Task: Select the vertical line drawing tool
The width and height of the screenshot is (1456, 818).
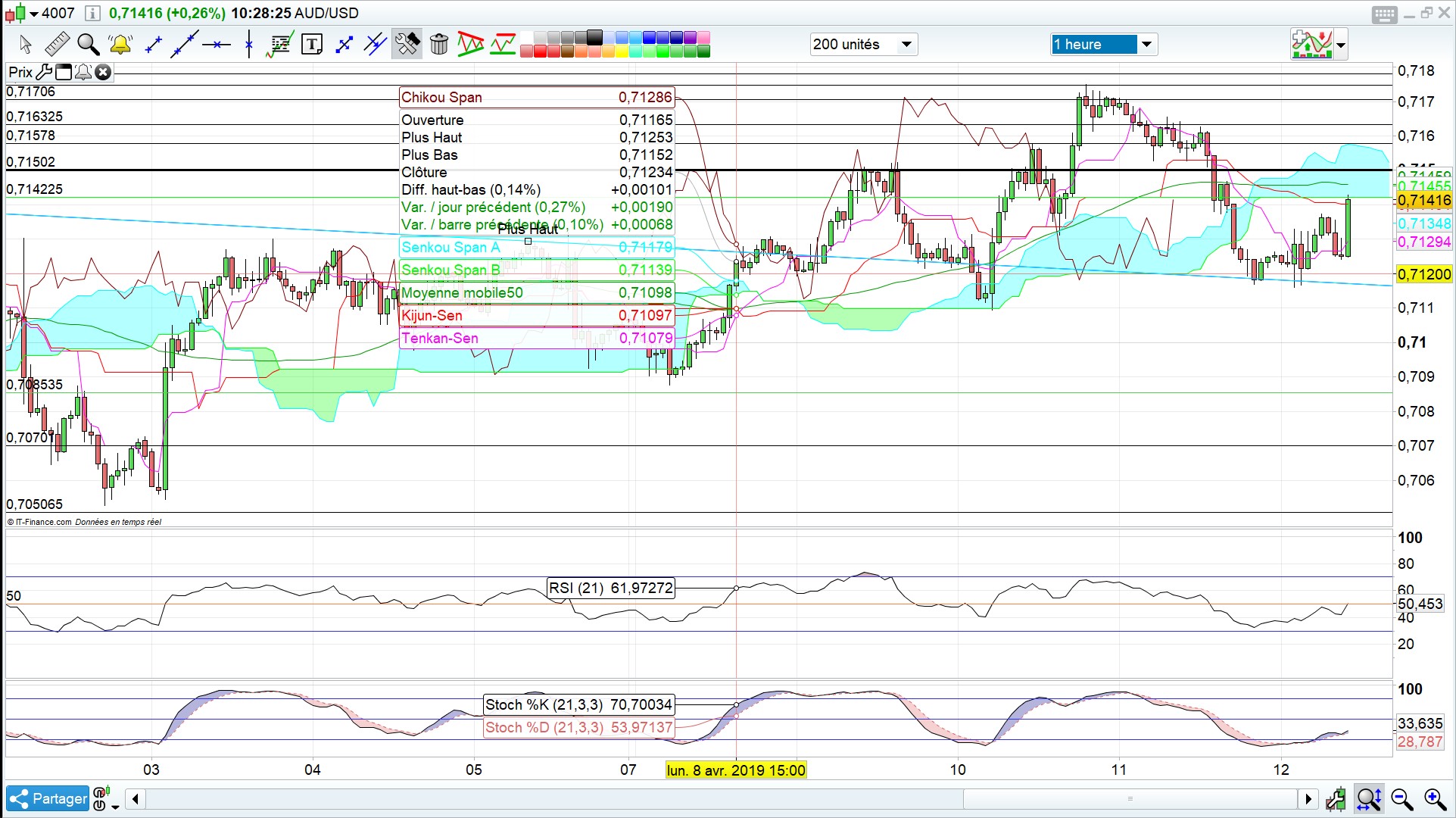Action: point(249,45)
